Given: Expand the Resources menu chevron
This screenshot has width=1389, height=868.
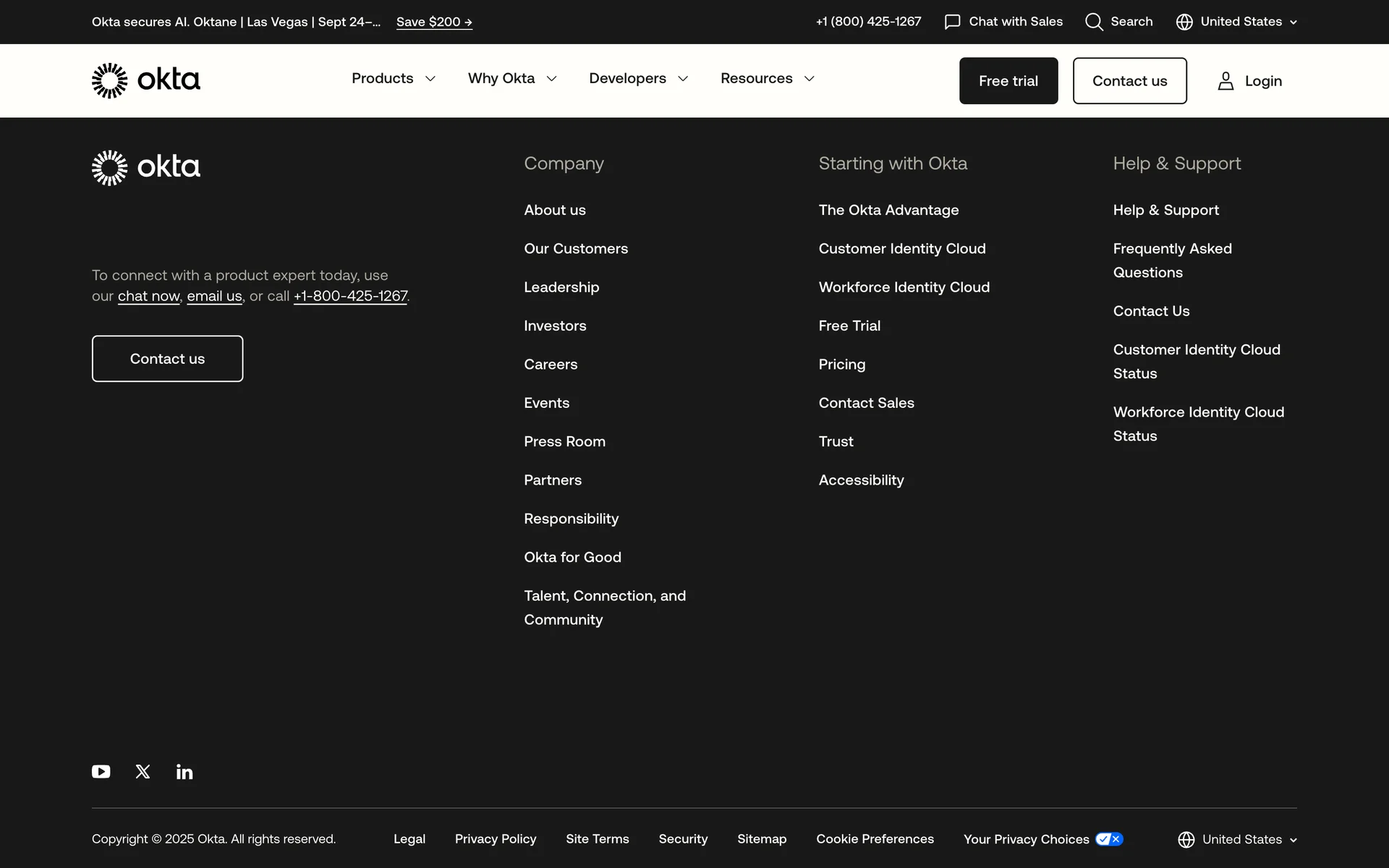Looking at the screenshot, I should click(x=809, y=78).
